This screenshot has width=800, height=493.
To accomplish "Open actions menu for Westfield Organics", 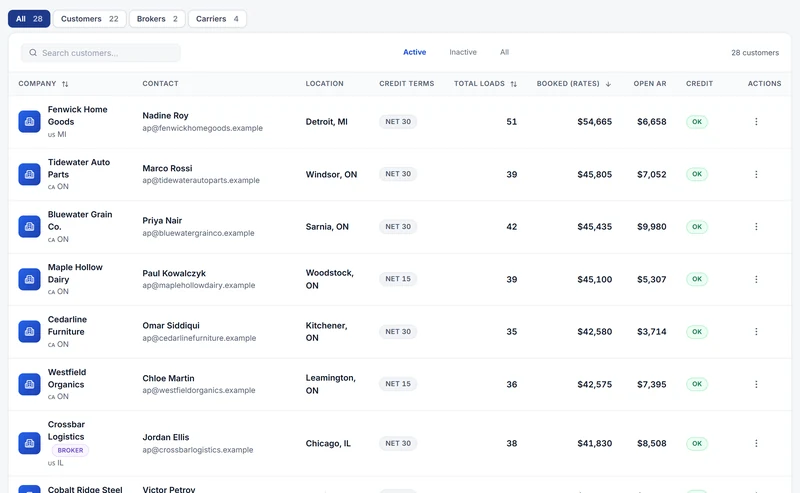I will pyautogui.click(x=756, y=384).
